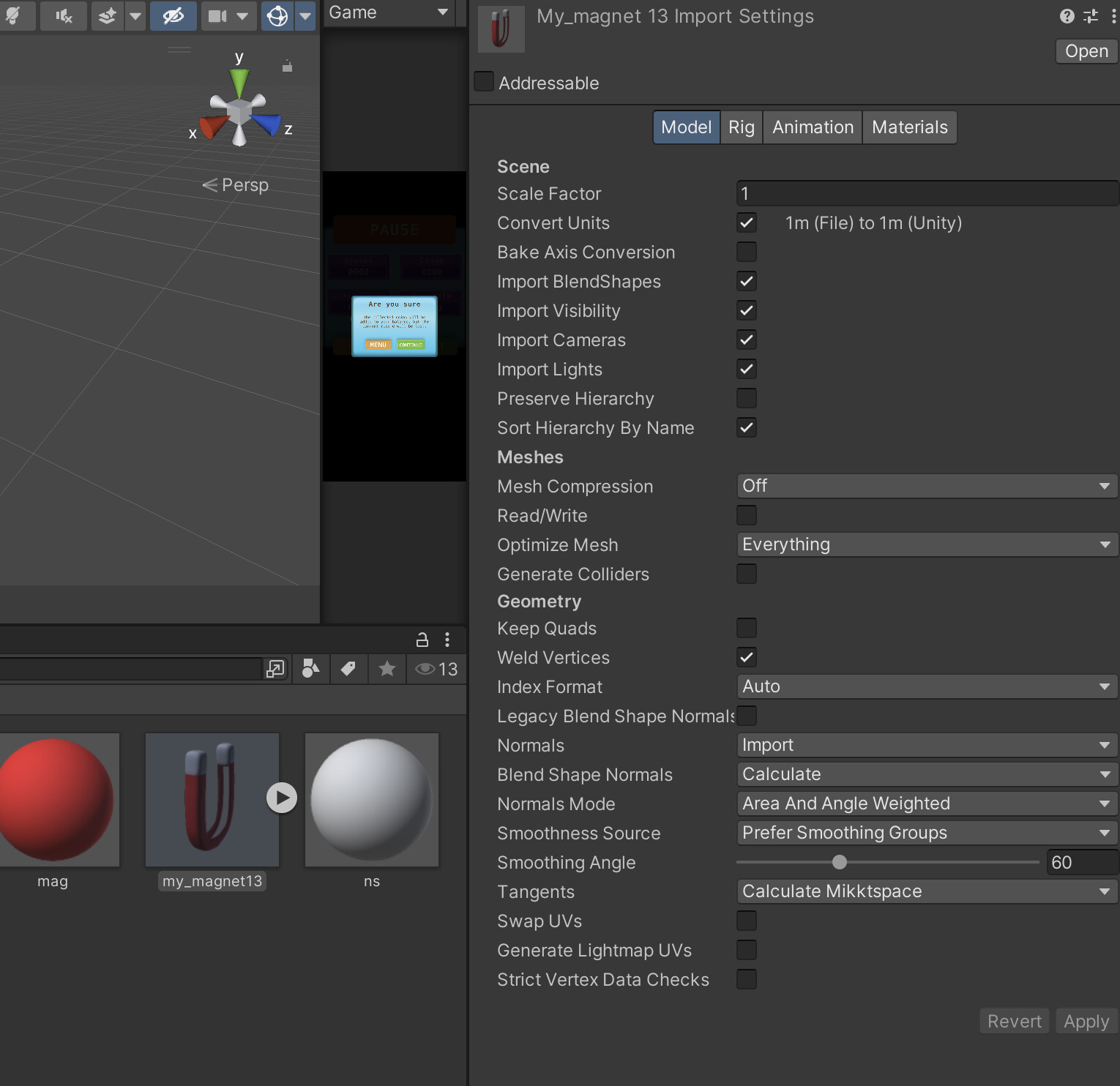1120x1086 pixels.
Task: Toggle the Scene view camera icon
Action: (x=218, y=16)
